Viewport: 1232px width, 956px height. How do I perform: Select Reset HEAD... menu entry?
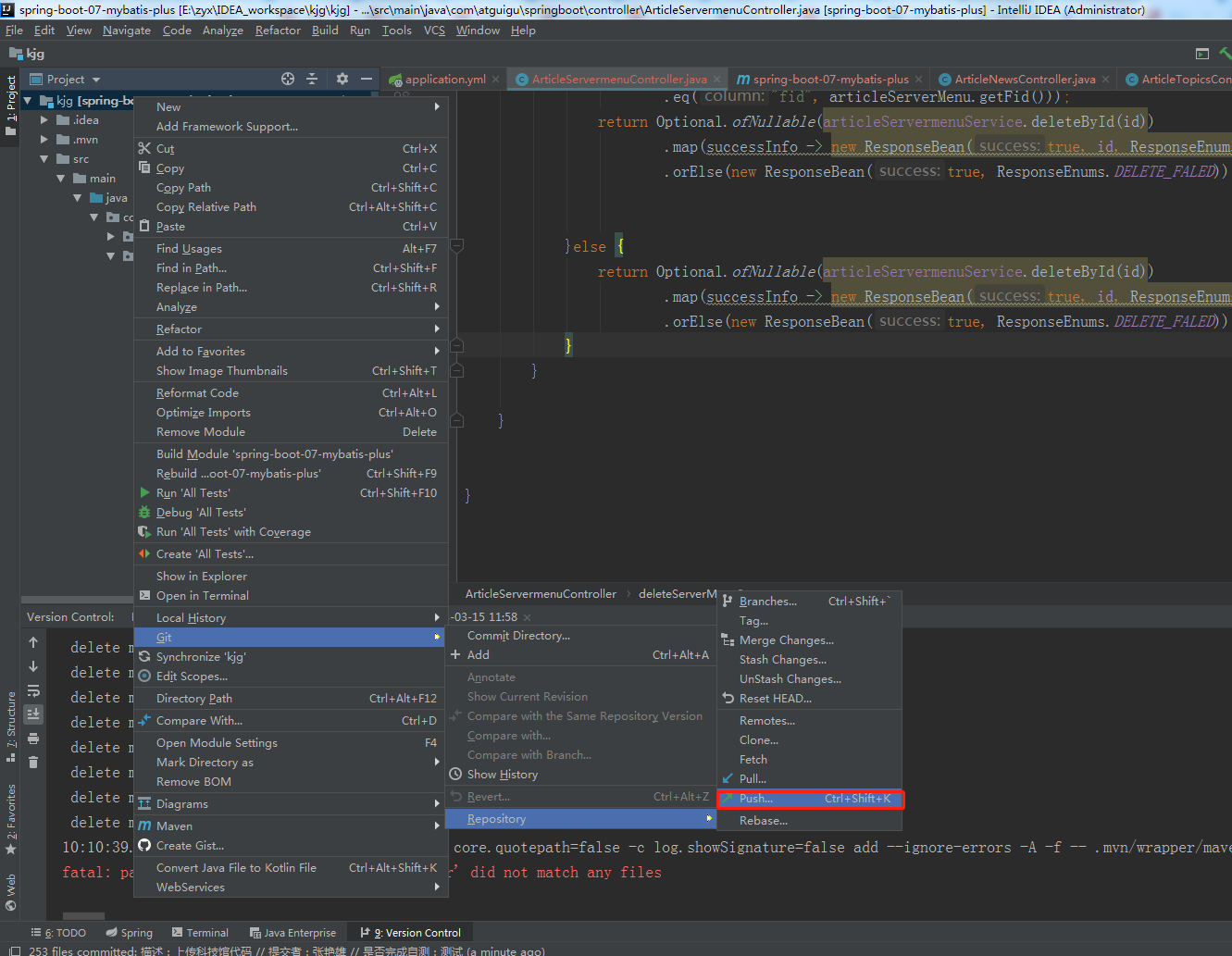810,699
